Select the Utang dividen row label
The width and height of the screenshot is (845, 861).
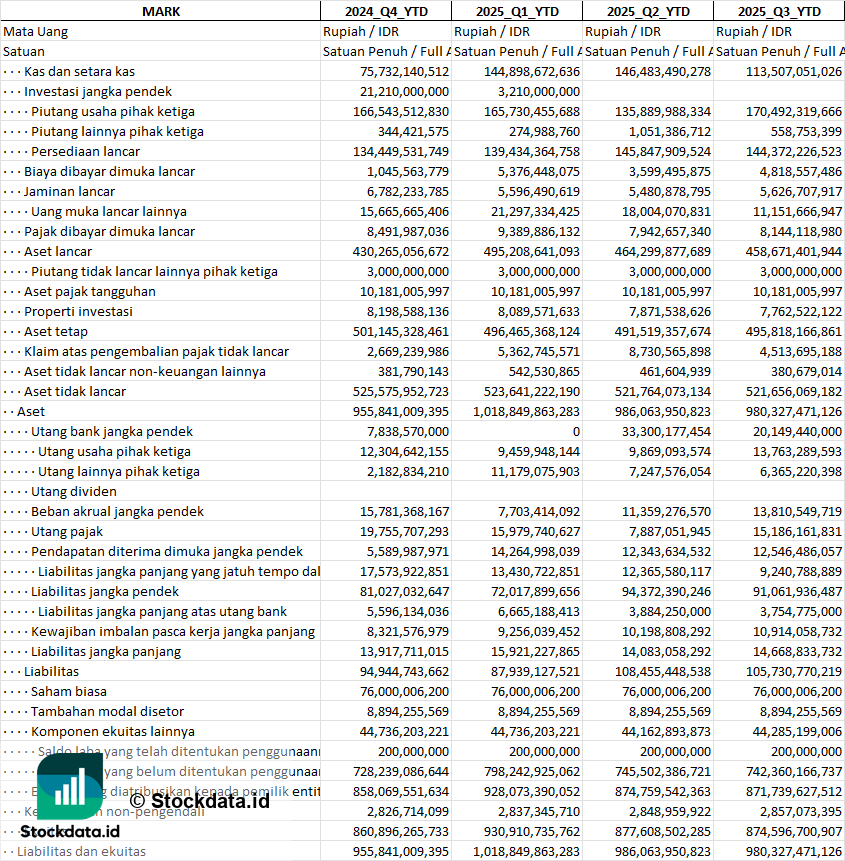(x=74, y=491)
